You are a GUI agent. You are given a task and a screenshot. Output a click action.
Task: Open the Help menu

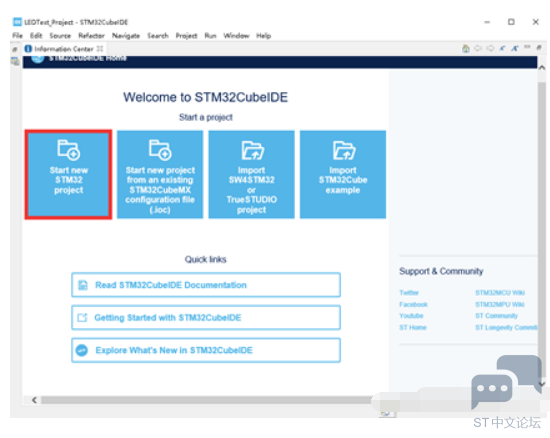[263, 35]
